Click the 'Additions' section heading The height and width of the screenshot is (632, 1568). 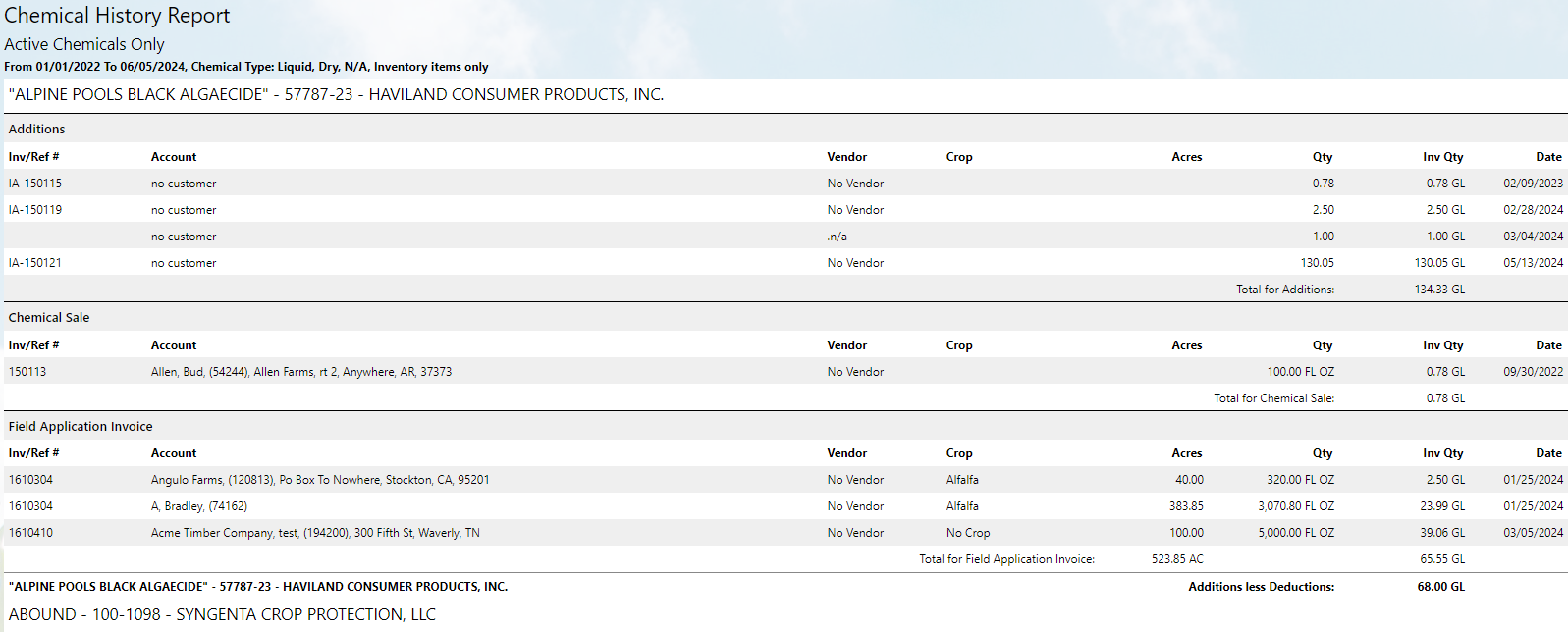37,129
